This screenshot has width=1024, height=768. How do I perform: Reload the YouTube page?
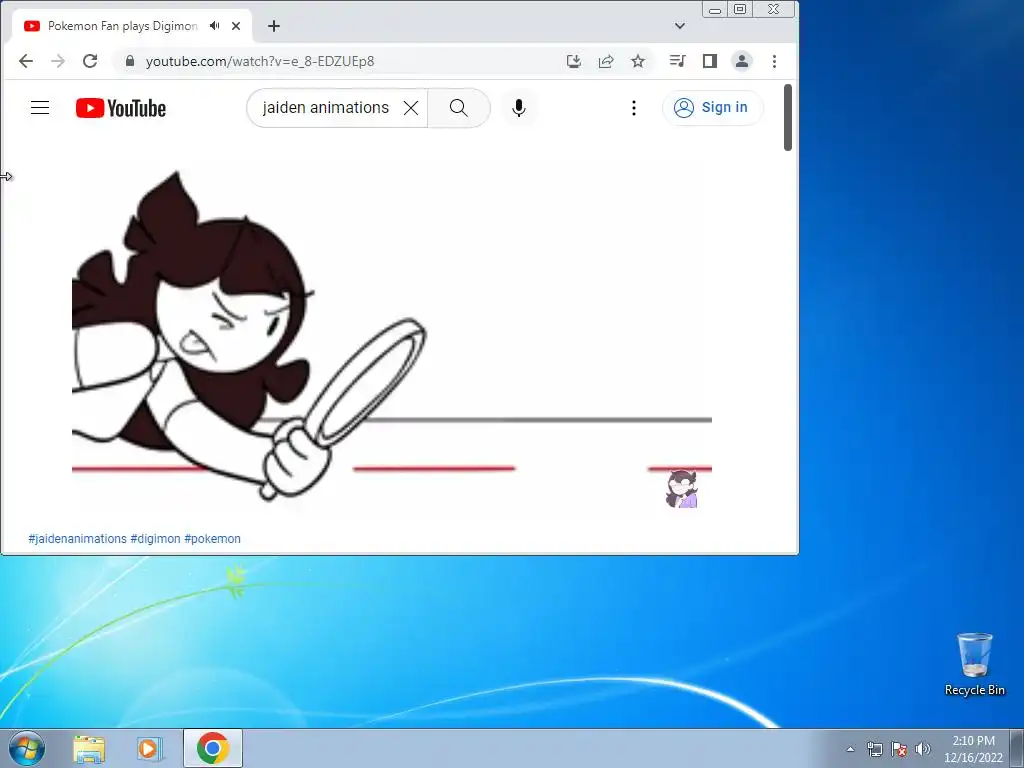point(90,61)
